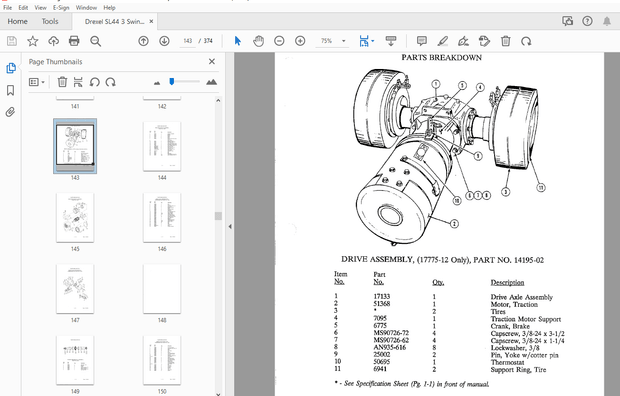This screenshot has width=620, height=396.
Task: Activate the Hand pan tool
Action: click(x=259, y=41)
